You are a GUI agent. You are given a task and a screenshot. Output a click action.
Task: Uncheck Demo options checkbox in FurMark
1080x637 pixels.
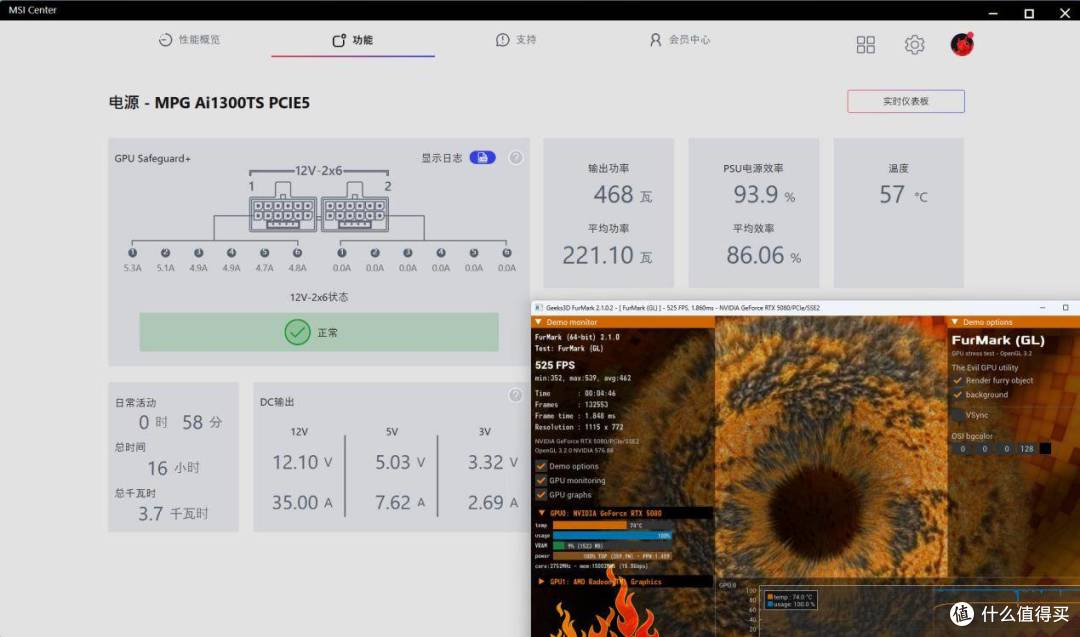pos(541,466)
